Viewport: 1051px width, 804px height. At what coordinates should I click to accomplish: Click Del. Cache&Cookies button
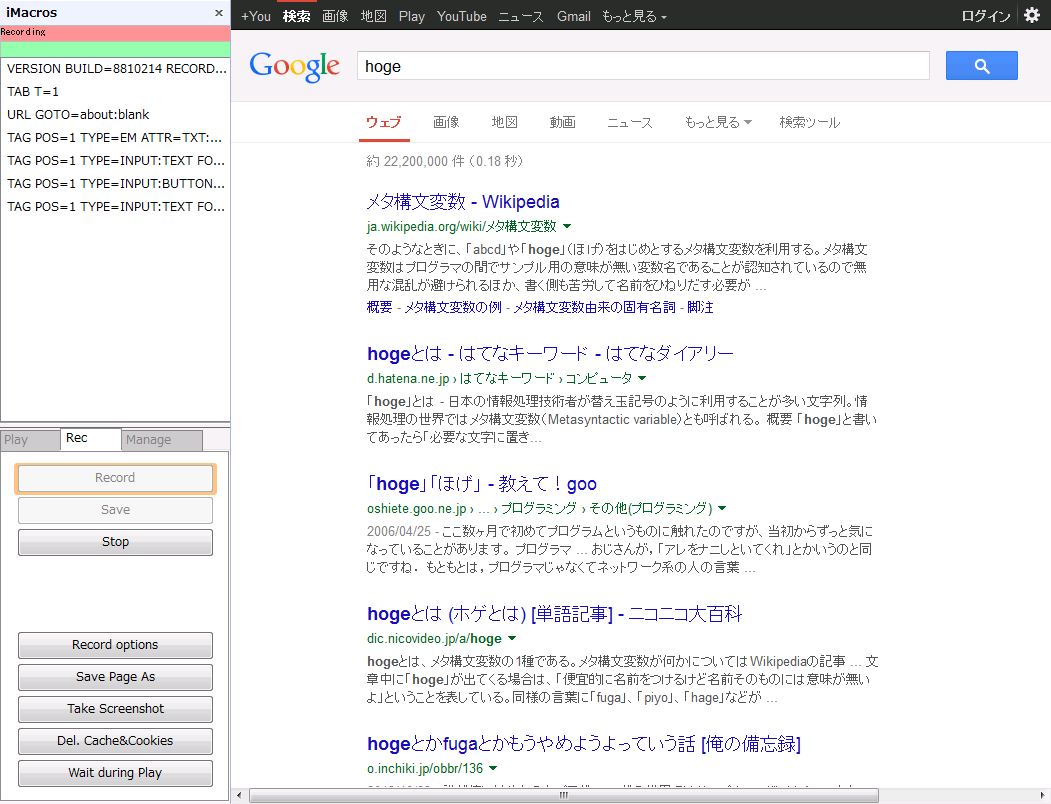click(115, 741)
